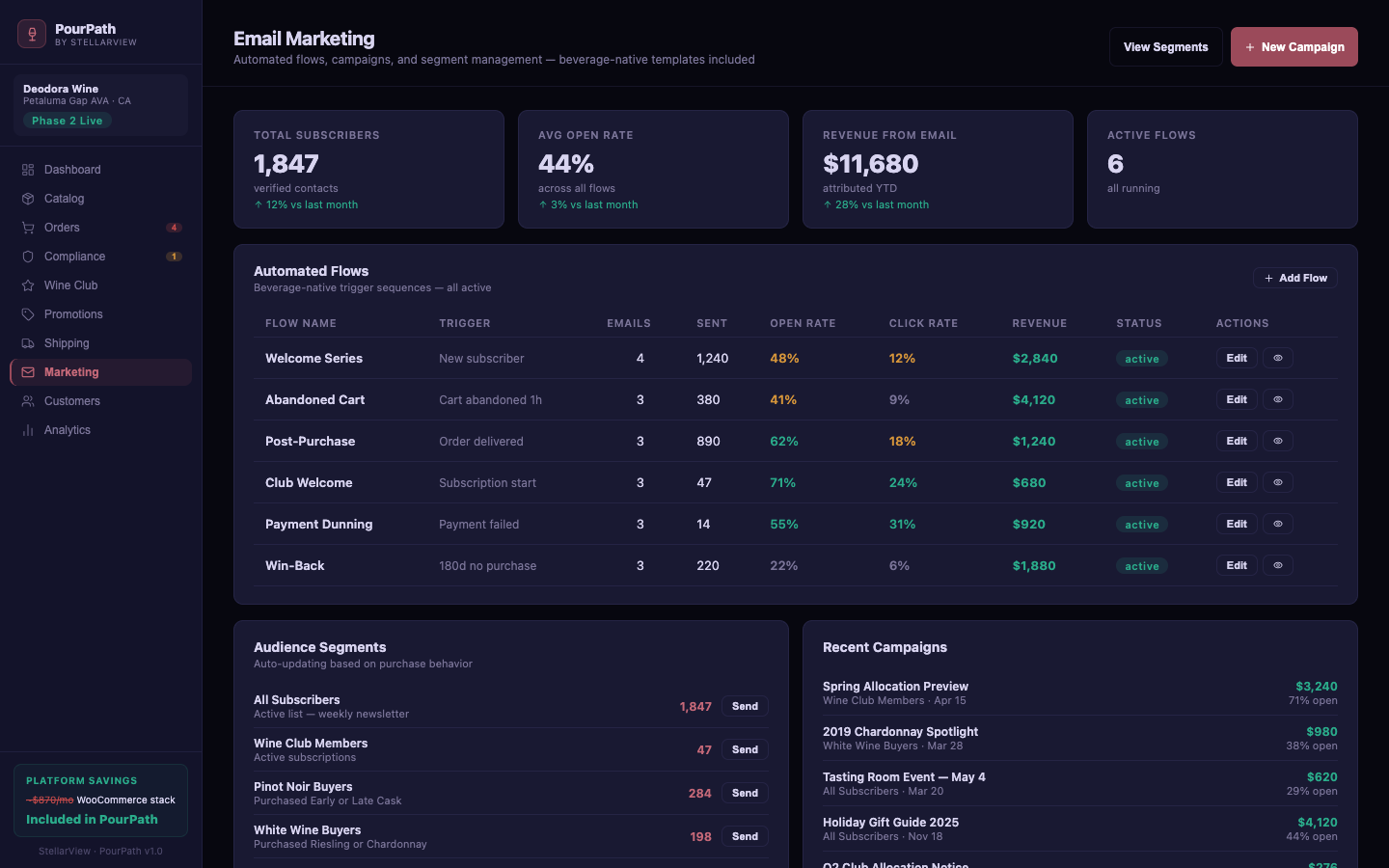The height and width of the screenshot is (868, 1389).
Task: Click the PourPath wine glass logo icon
Action: pyautogui.click(x=32, y=35)
